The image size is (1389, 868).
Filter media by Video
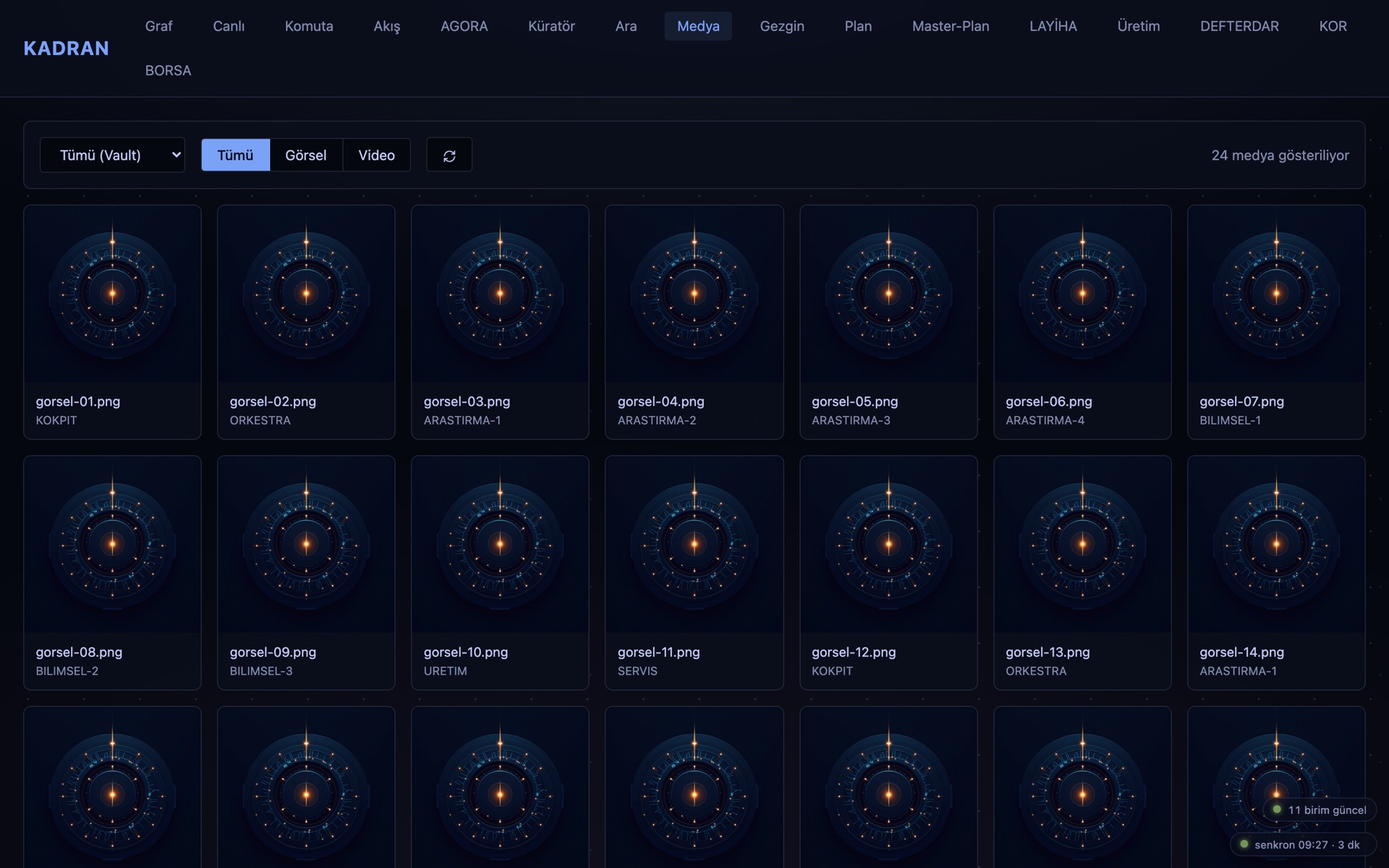(x=376, y=156)
